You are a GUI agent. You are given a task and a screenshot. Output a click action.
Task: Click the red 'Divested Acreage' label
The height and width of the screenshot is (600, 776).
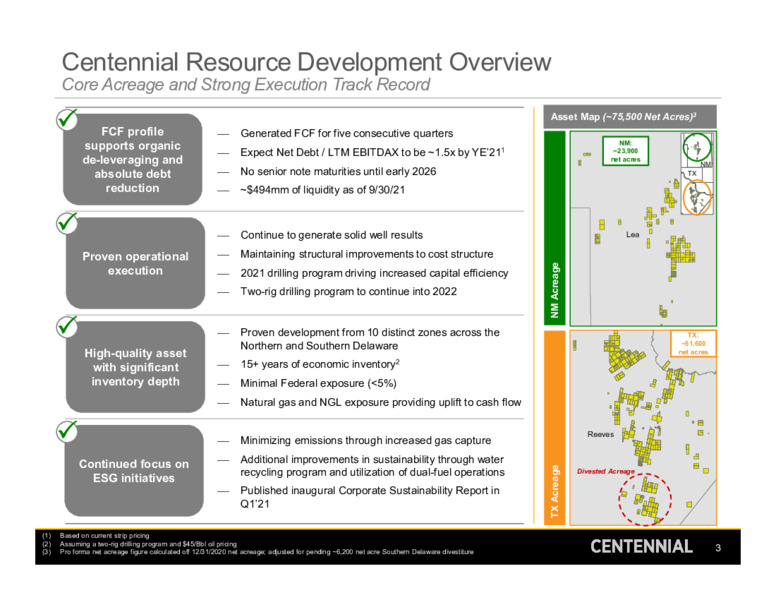pyautogui.click(x=606, y=471)
